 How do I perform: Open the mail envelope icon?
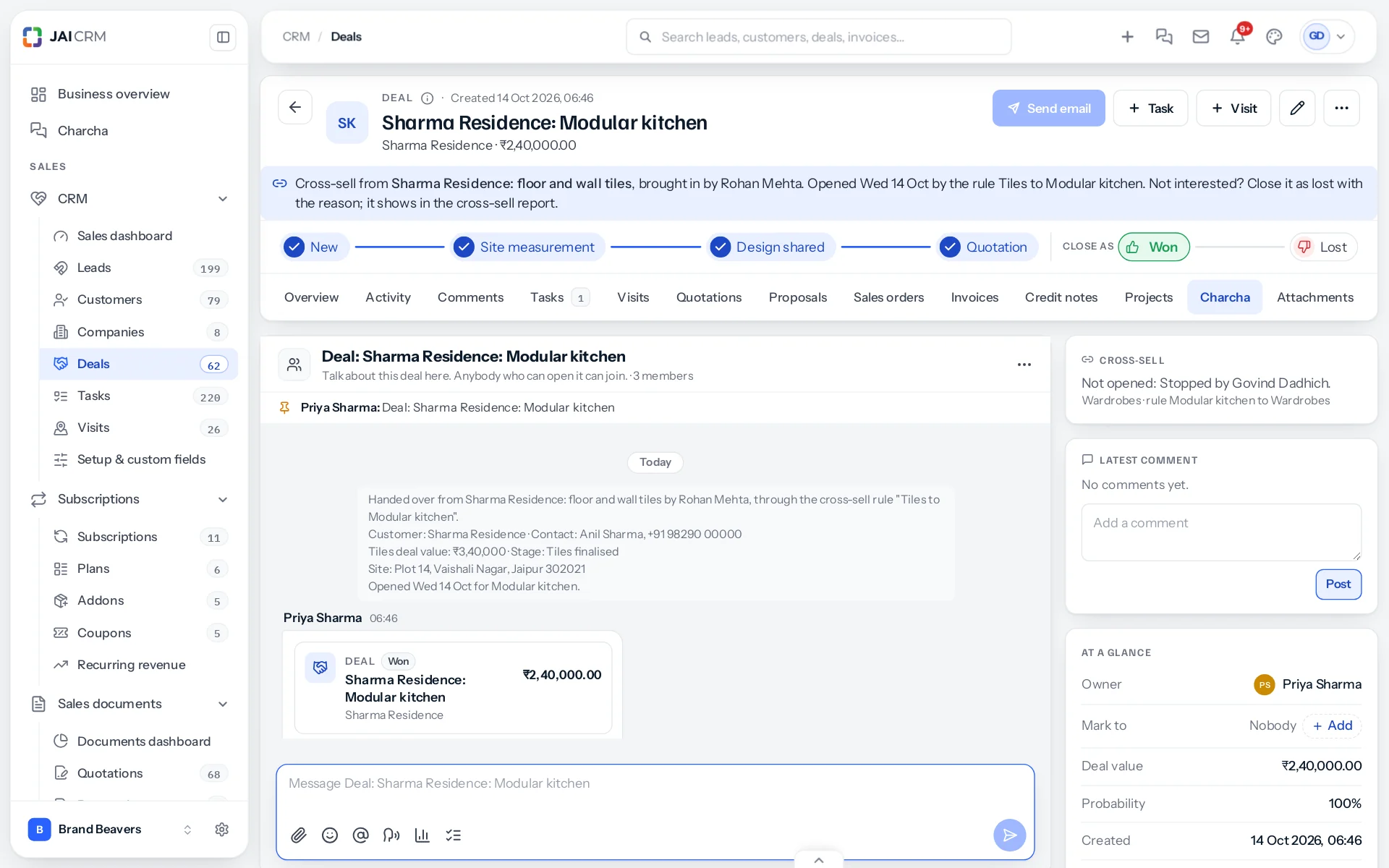pyautogui.click(x=1201, y=37)
